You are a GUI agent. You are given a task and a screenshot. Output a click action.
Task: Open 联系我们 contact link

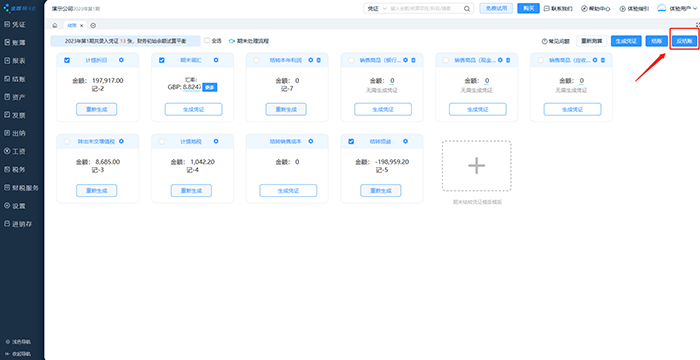(558, 8)
